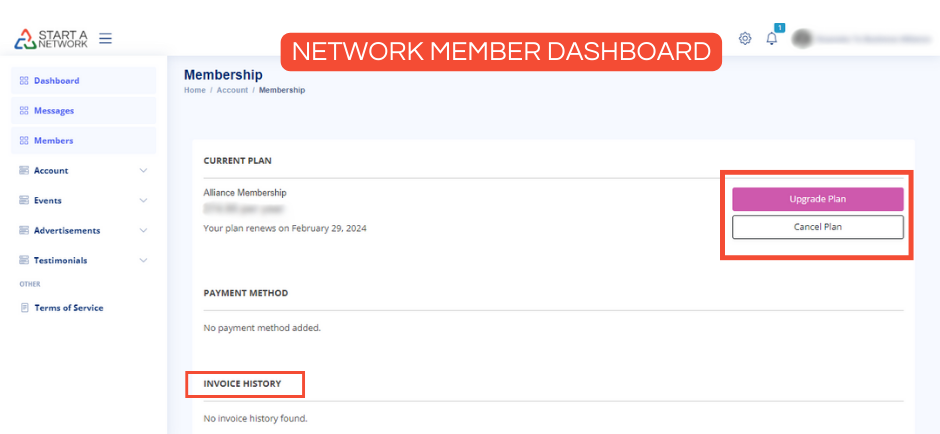Expand the Advertisements chevron in sidebar
The width and height of the screenshot is (940, 434).
click(x=143, y=231)
